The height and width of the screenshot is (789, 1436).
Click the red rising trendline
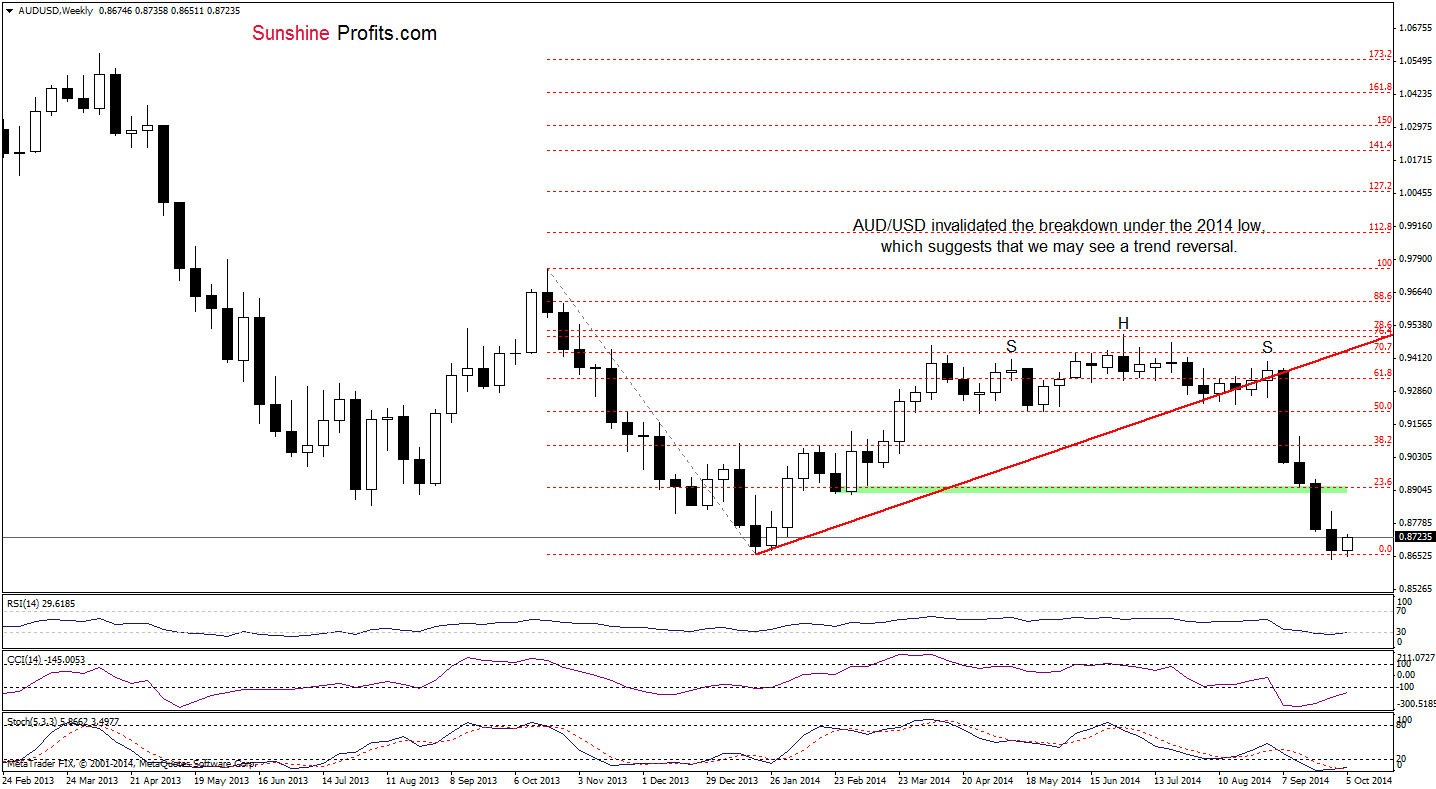(x=1072, y=445)
